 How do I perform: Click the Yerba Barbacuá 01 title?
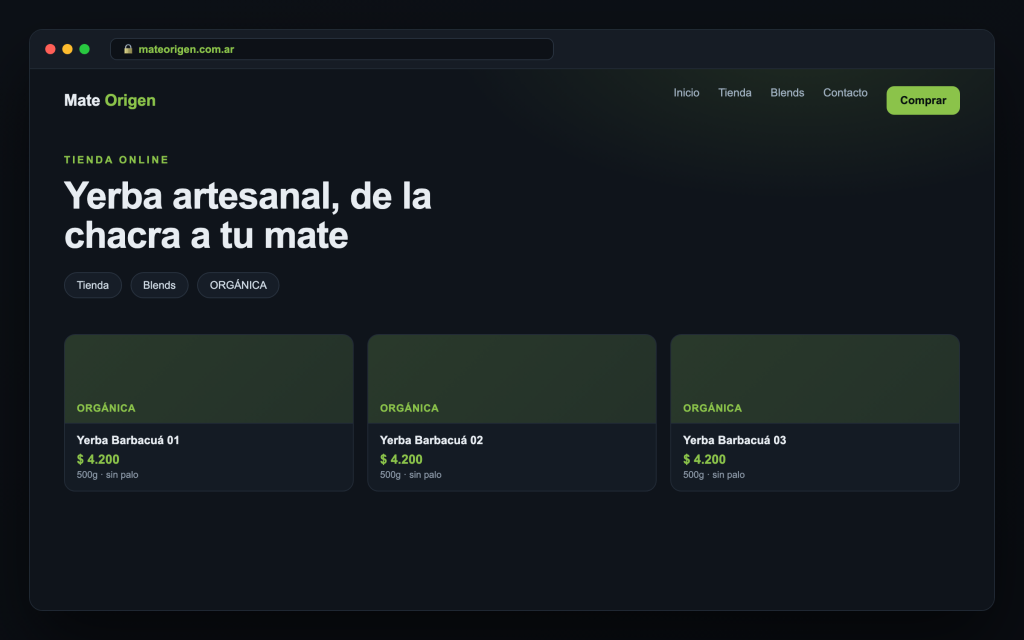[x=128, y=440]
